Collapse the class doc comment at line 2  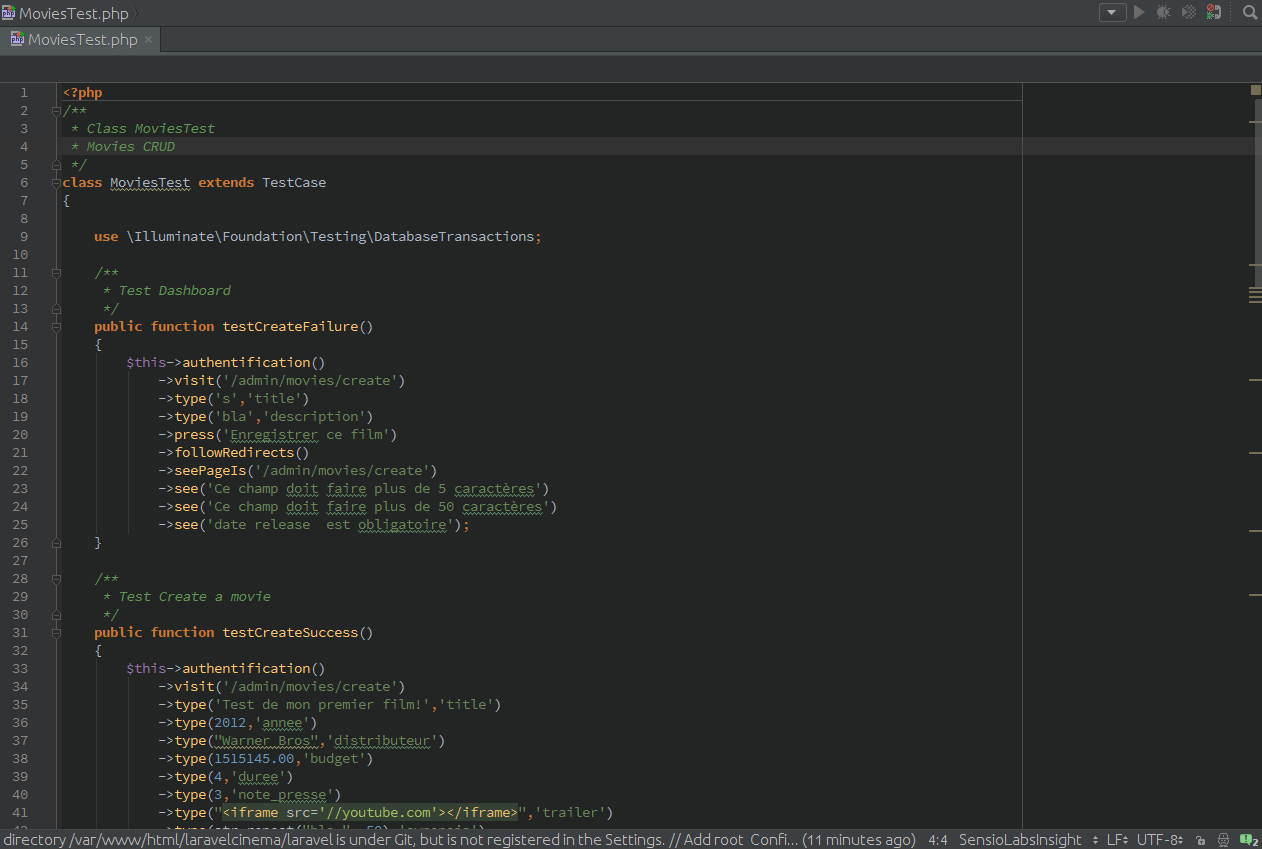(x=56, y=111)
